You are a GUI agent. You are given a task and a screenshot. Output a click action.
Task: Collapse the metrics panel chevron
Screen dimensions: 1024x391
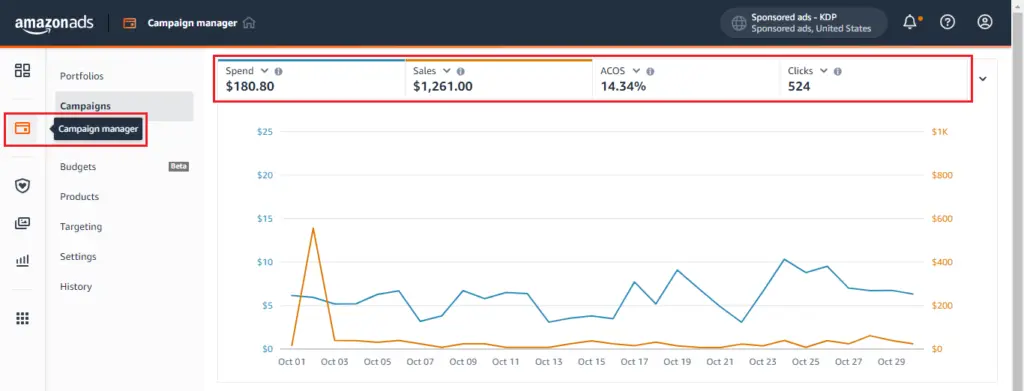[983, 79]
